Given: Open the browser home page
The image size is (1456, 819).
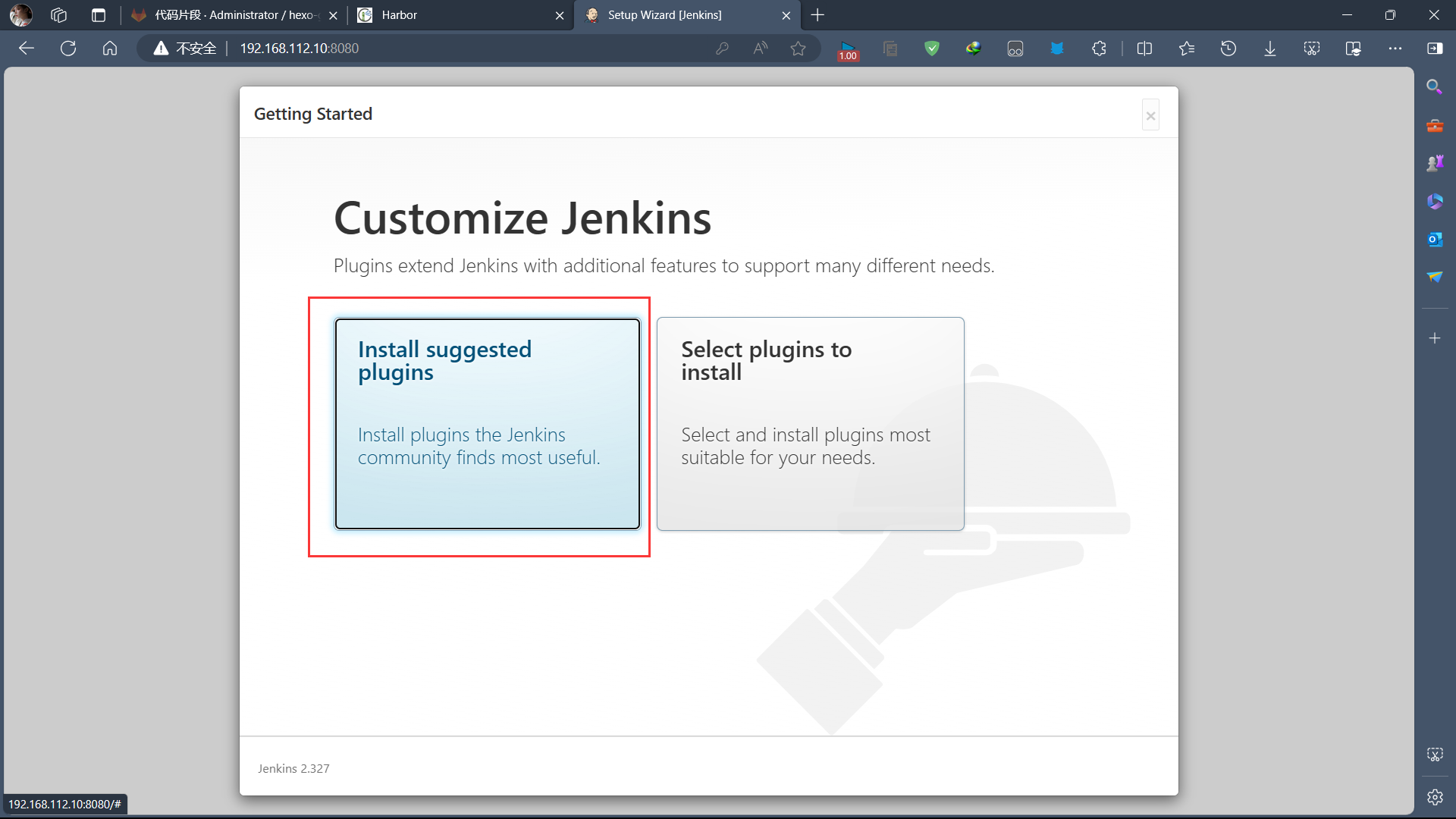Looking at the screenshot, I should pos(110,49).
